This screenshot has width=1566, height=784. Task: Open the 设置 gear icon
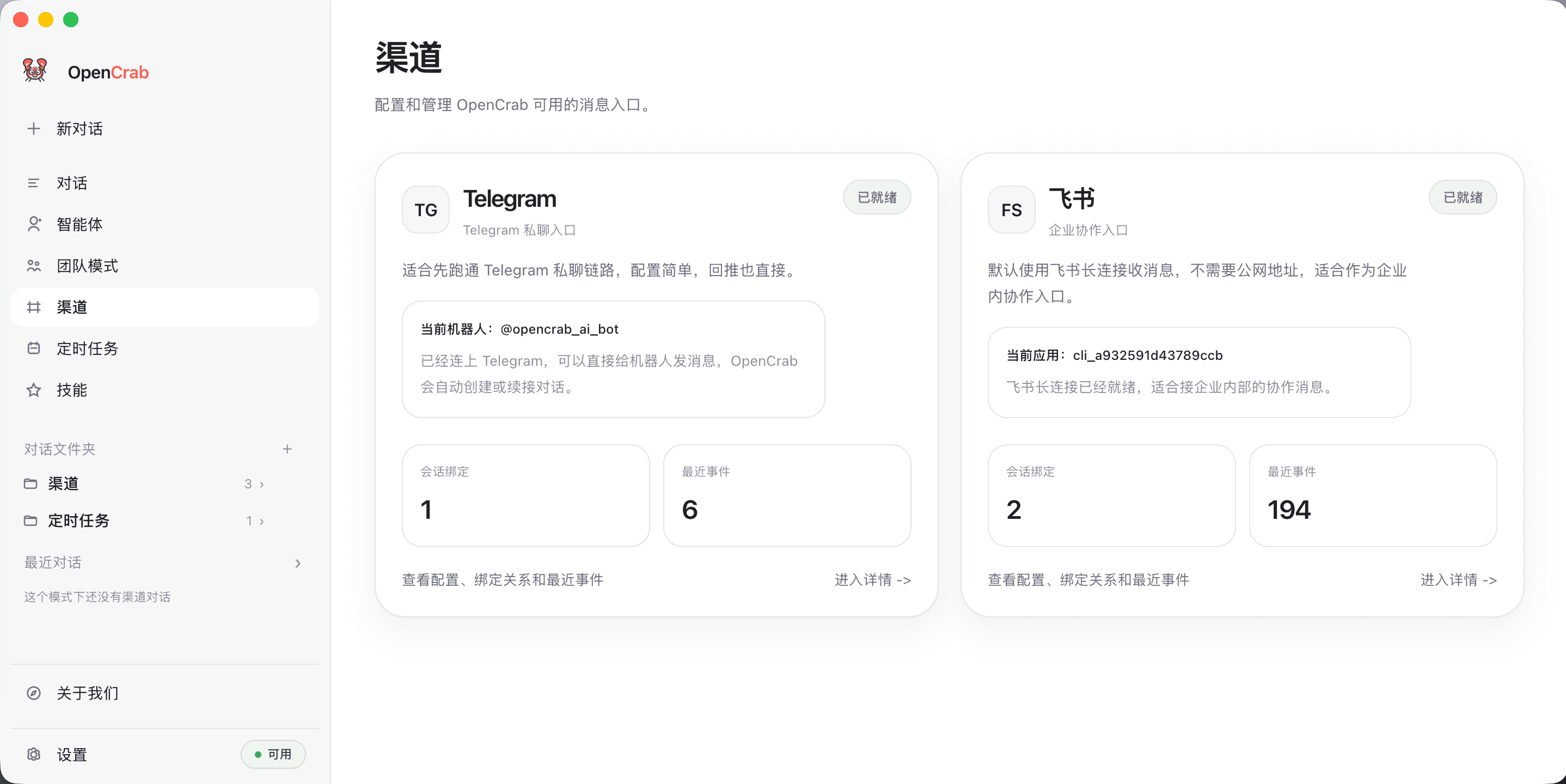coord(33,754)
